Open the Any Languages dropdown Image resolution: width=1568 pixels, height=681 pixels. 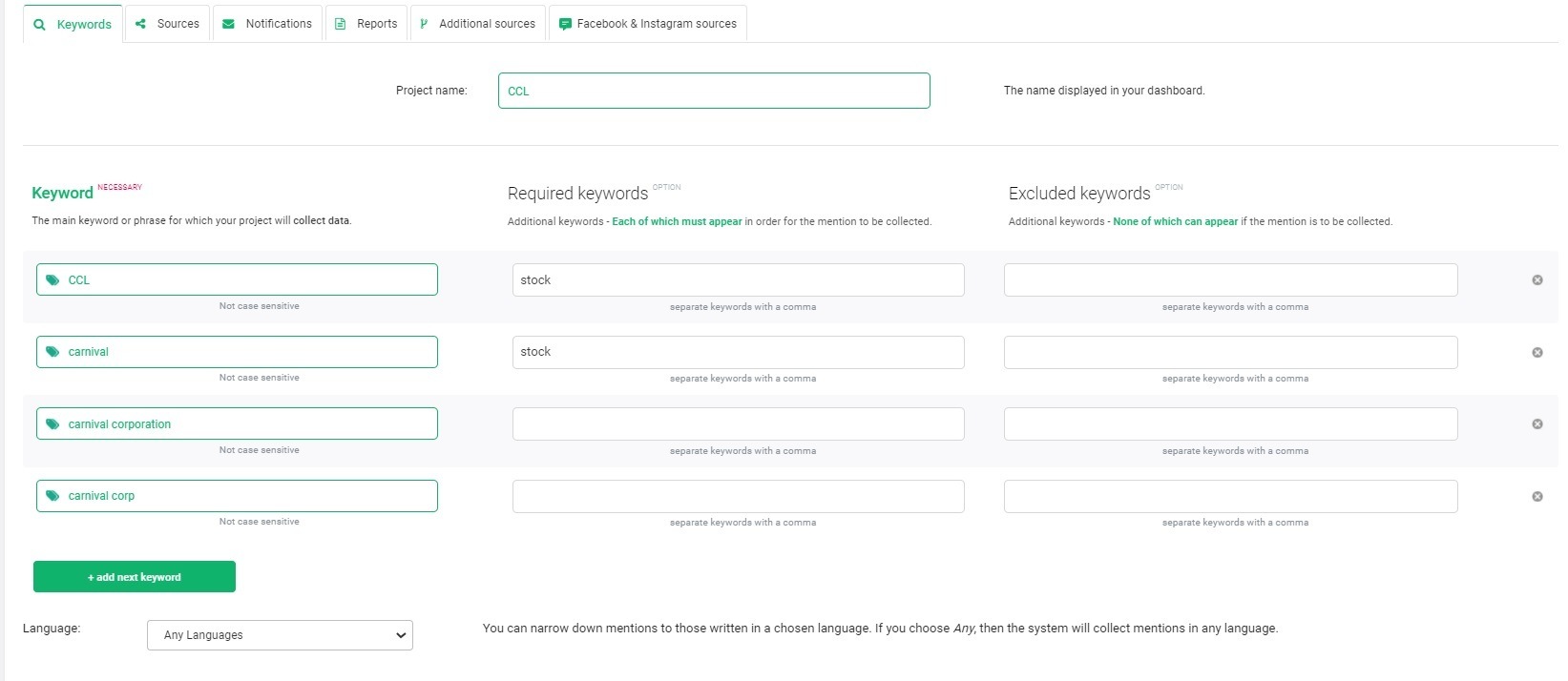point(280,635)
